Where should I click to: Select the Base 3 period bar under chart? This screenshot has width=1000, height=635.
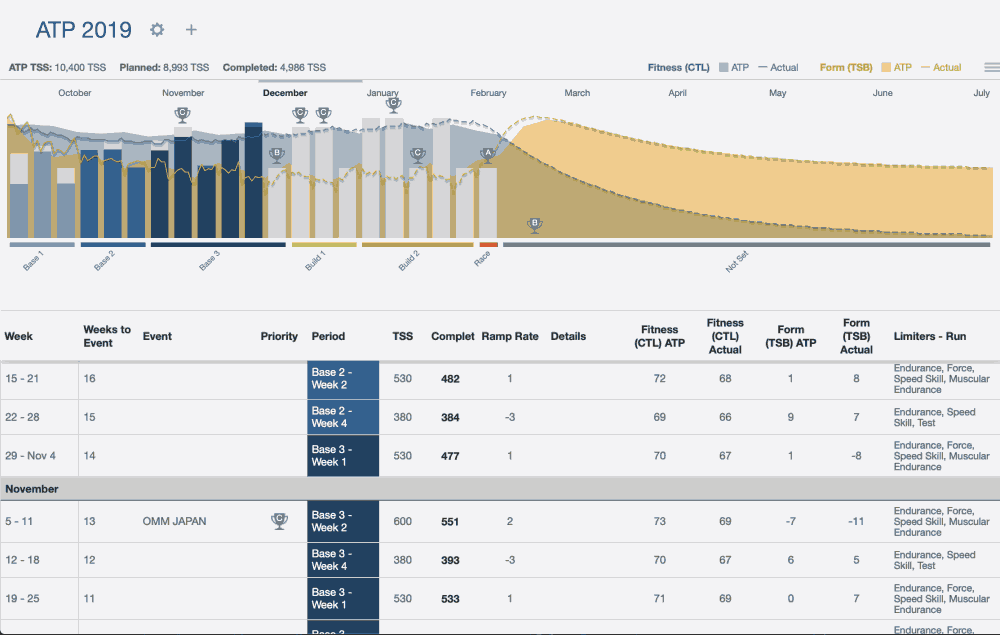[218, 244]
